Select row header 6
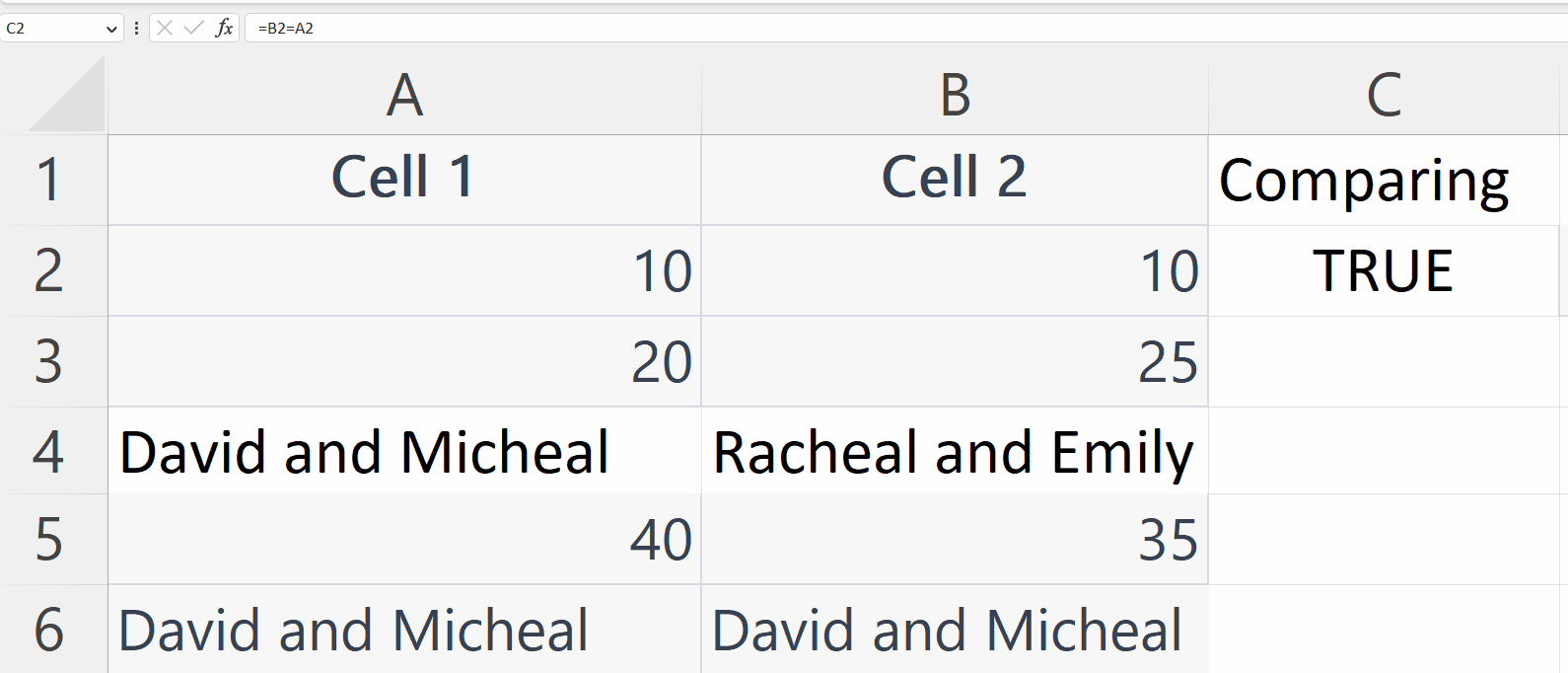Screen dimensions: 1568x673 click(55, 629)
